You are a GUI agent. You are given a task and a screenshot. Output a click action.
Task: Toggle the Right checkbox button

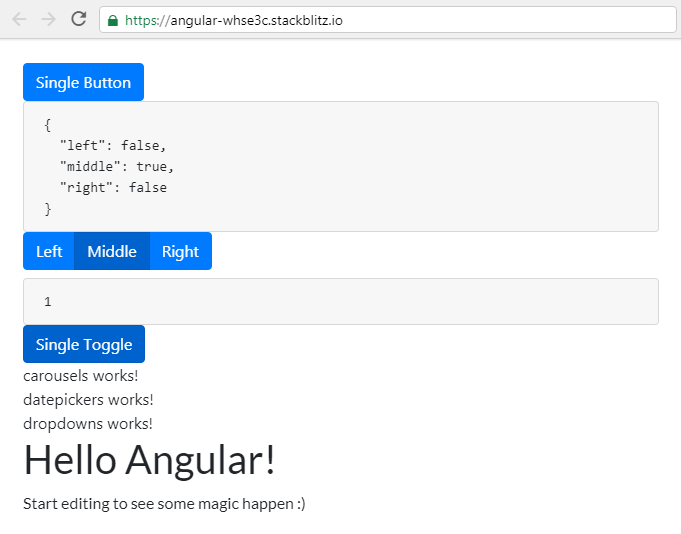pos(181,251)
